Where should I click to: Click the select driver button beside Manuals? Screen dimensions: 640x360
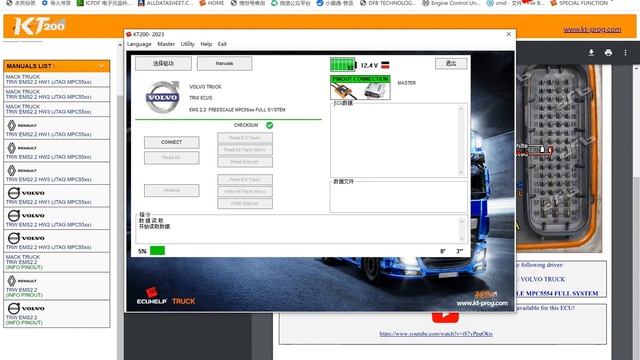pyautogui.click(x=163, y=63)
